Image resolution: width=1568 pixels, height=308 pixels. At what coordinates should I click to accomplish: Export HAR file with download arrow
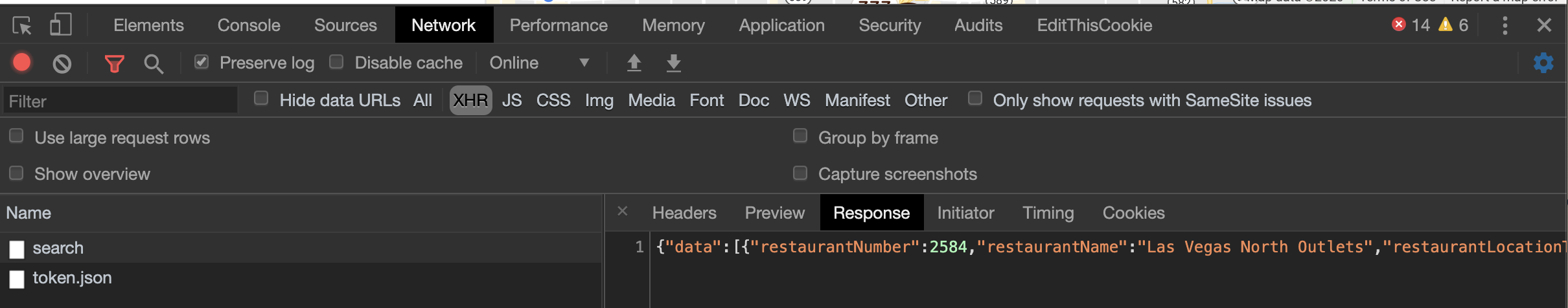click(x=674, y=63)
